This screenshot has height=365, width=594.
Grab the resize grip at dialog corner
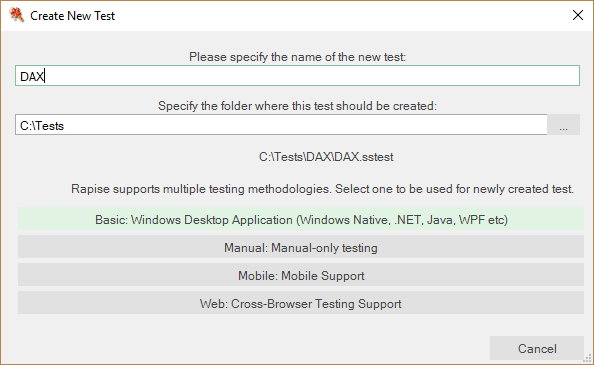pos(588,358)
